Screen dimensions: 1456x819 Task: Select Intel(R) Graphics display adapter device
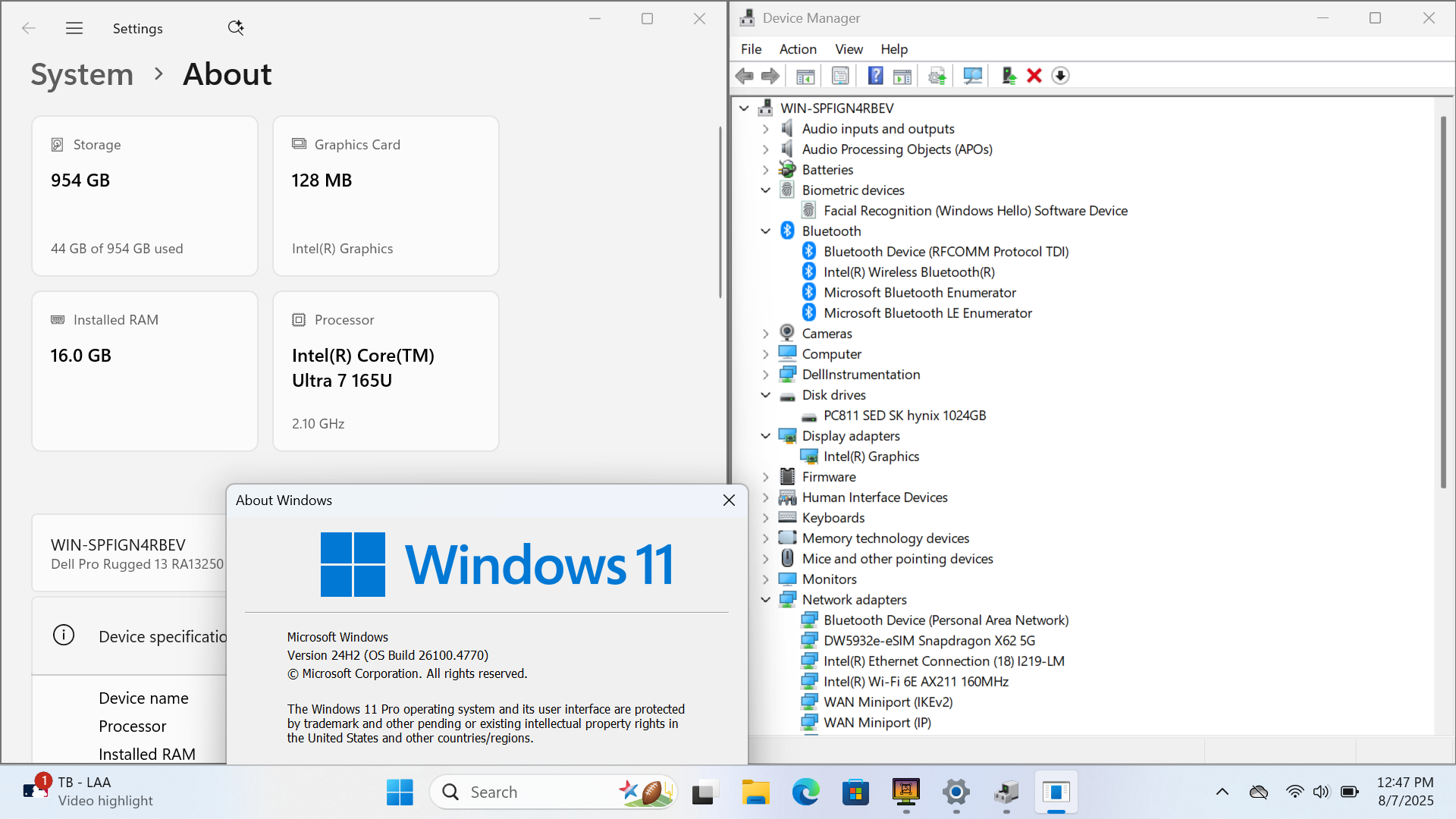[871, 457]
